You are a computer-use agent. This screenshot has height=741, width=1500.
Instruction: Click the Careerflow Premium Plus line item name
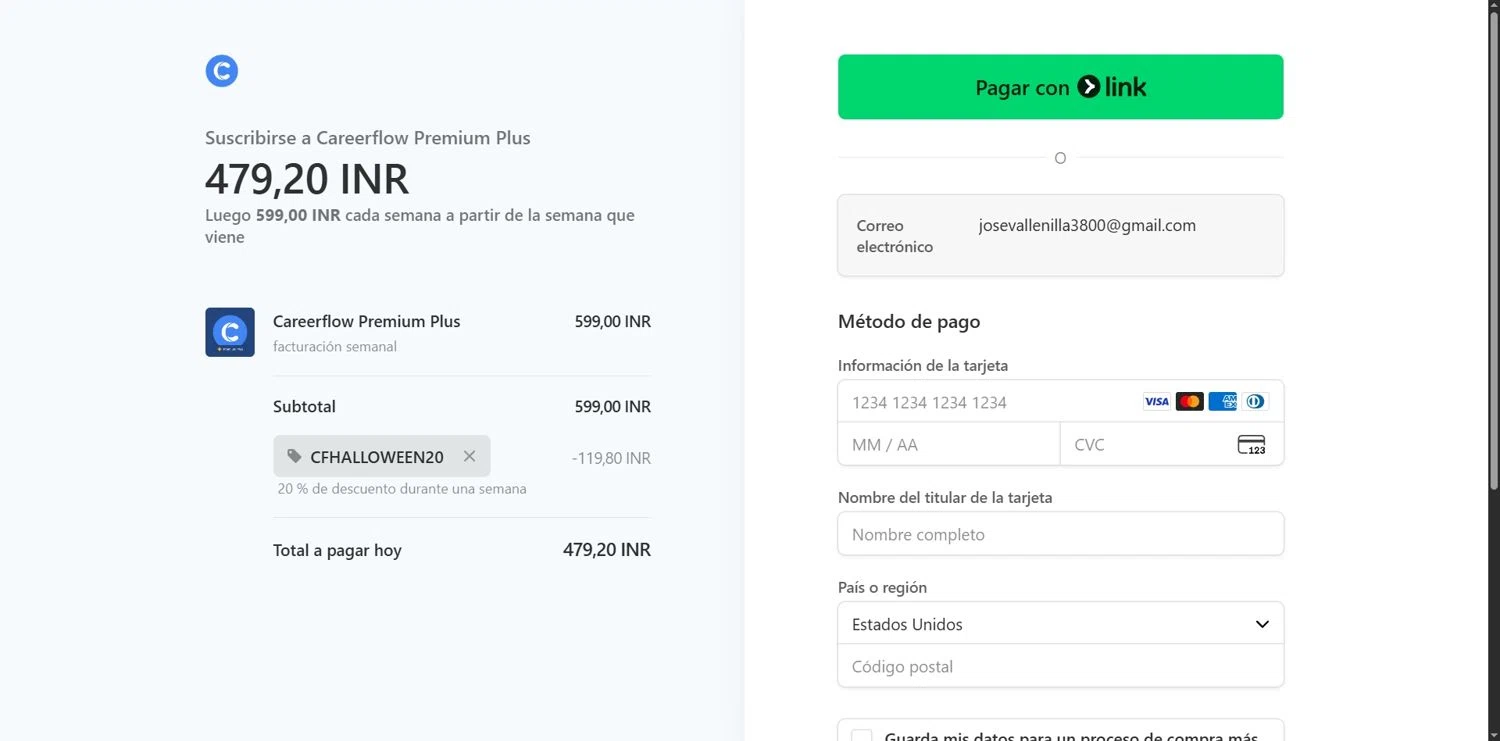tap(367, 322)
